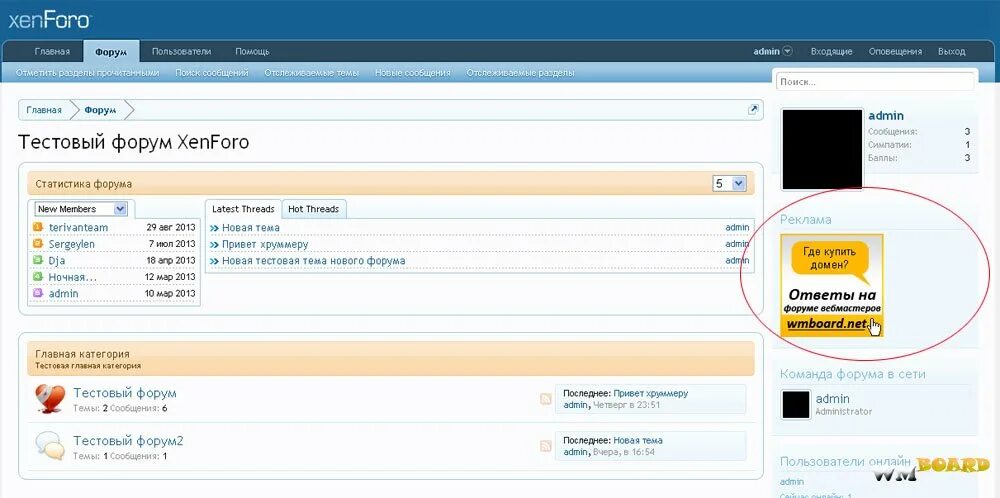Click admin's purple member icon
Screen dimensions: 1000x498
point(38,293)
